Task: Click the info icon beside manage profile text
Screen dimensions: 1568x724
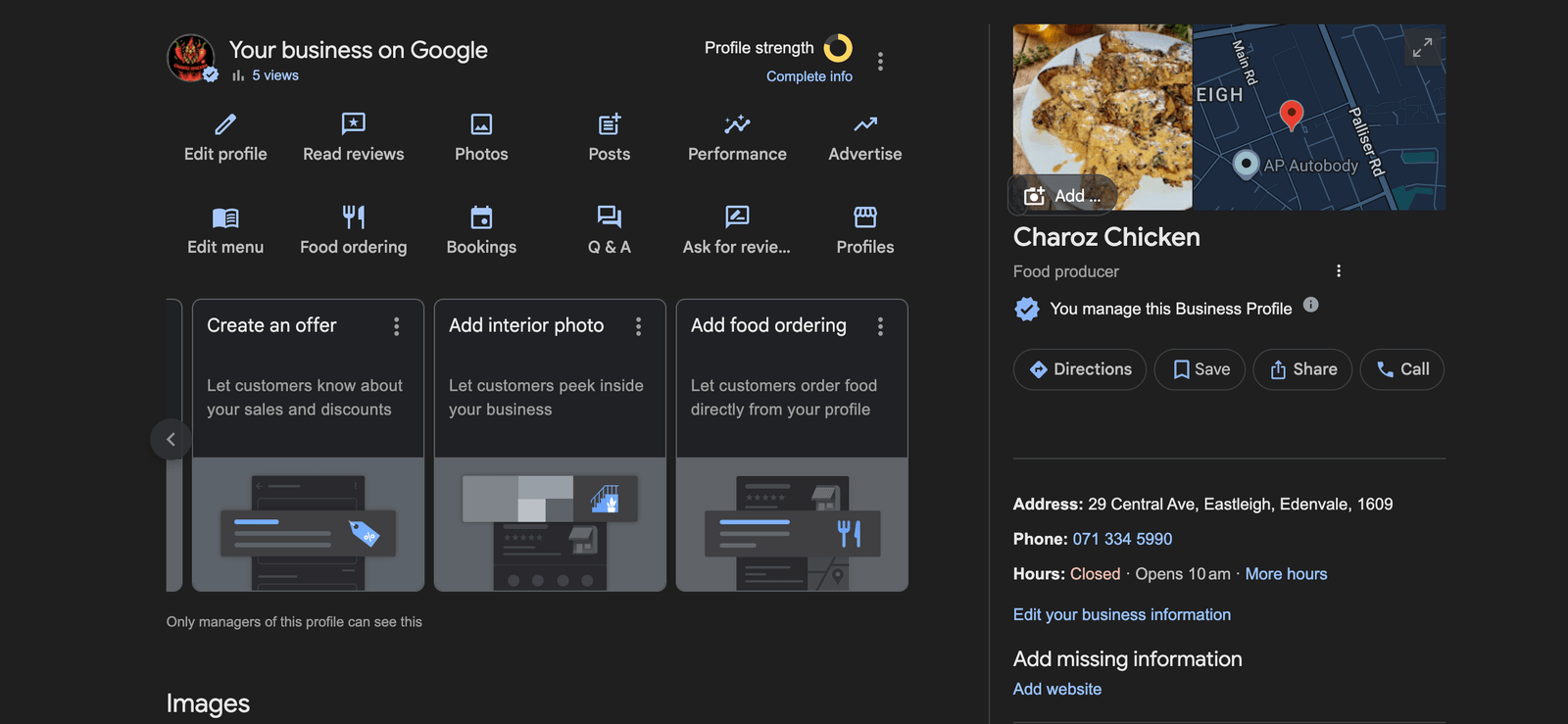Action: coord(1310,305)
